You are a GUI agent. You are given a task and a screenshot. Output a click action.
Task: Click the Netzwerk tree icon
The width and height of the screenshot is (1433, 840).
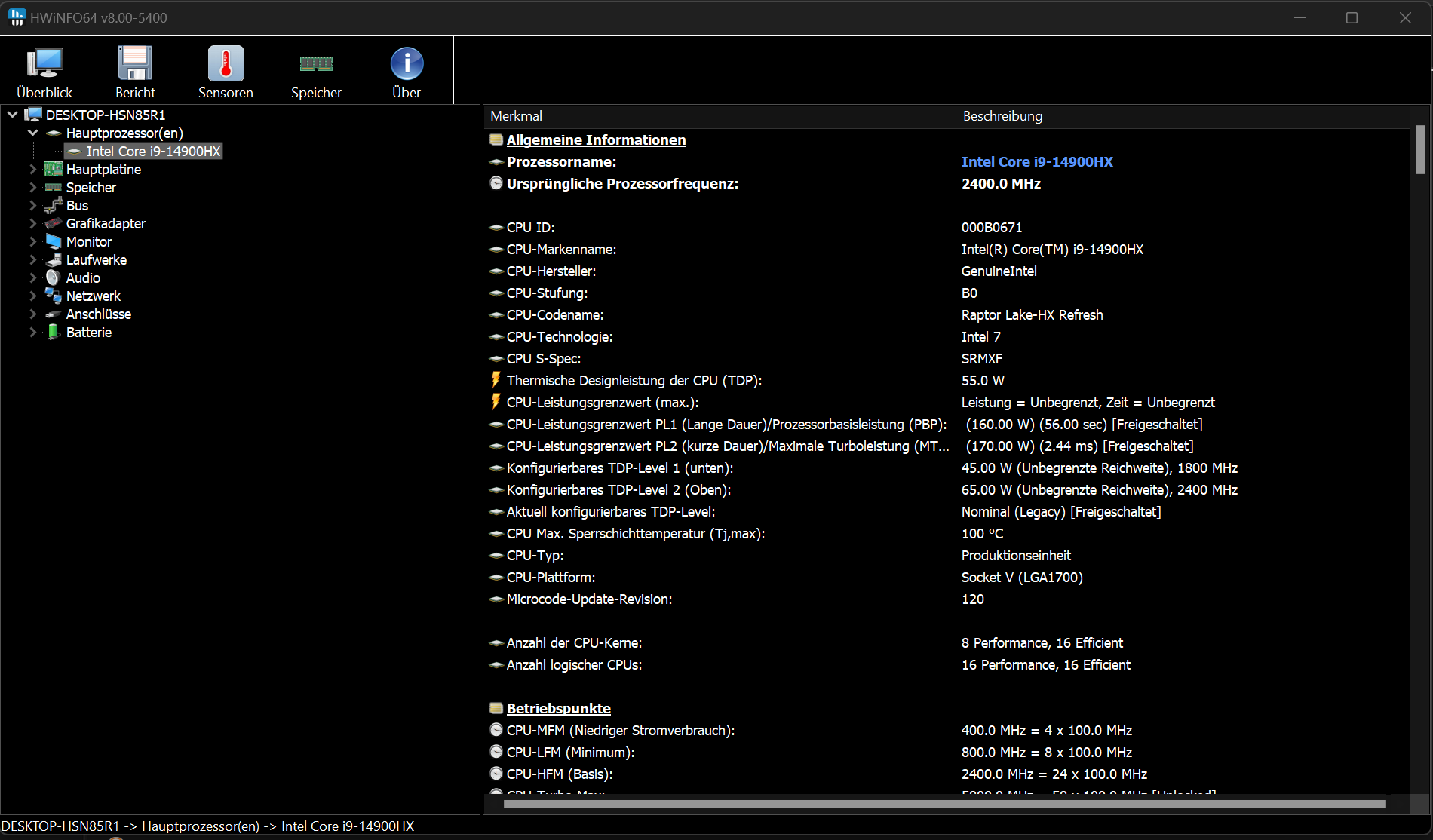tap(53, 296)
